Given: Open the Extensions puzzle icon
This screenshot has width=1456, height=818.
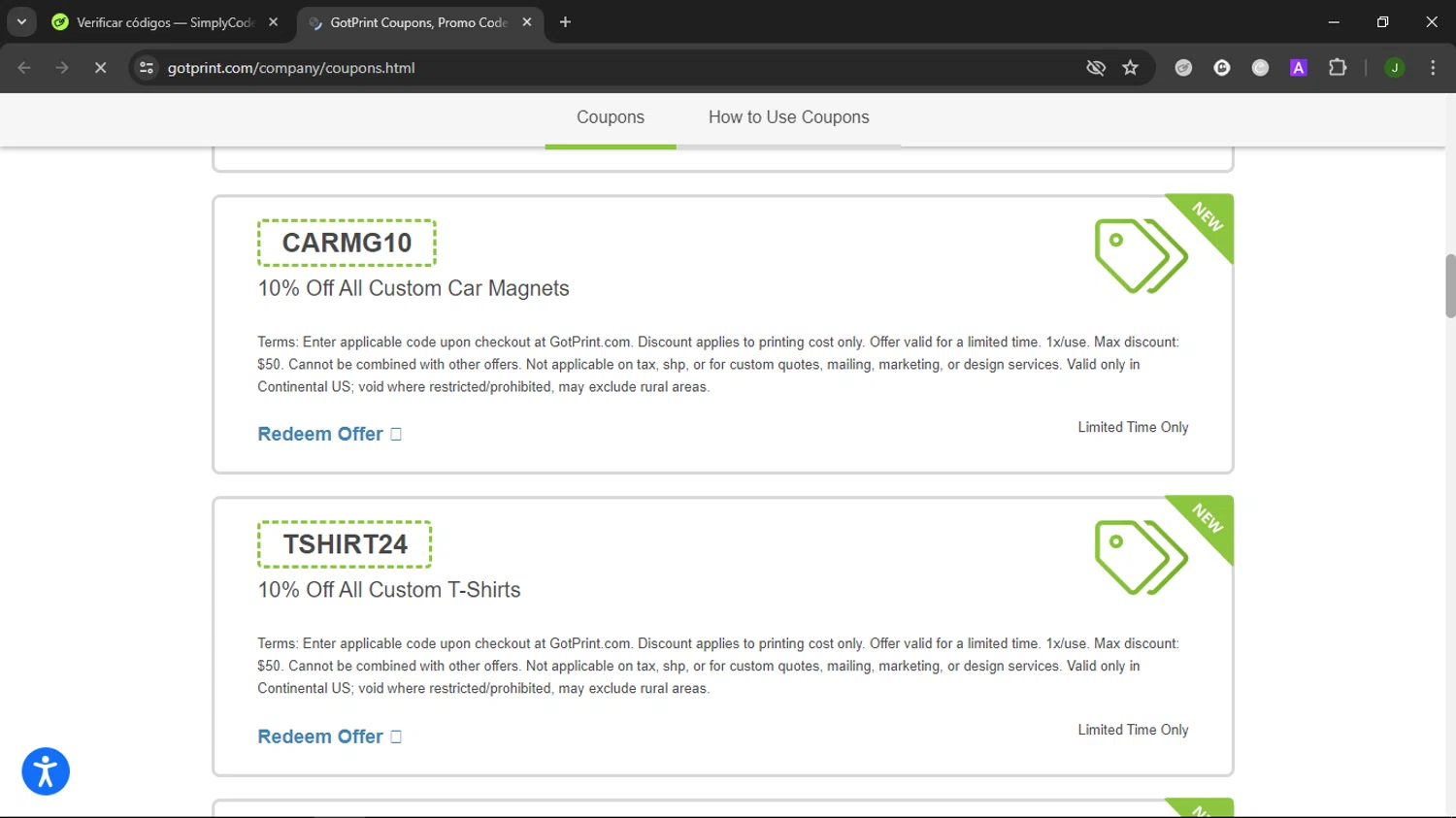Looking at the screenshot, I should click(x=1338, y=68).
